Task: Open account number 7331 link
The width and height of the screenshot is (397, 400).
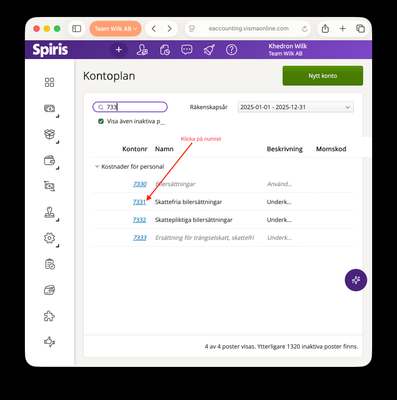Action: pos(139,202)
